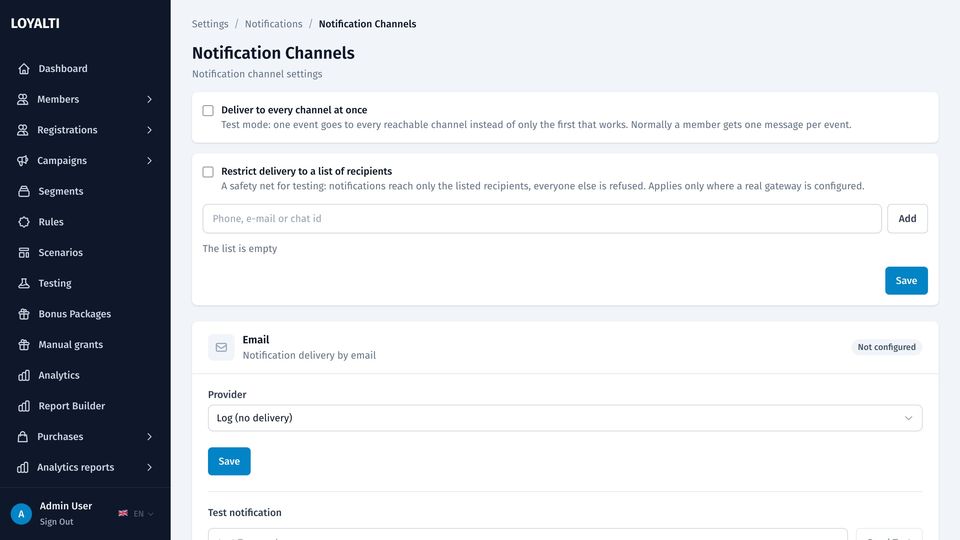Click the Test notification heading

tap(245, 512)
